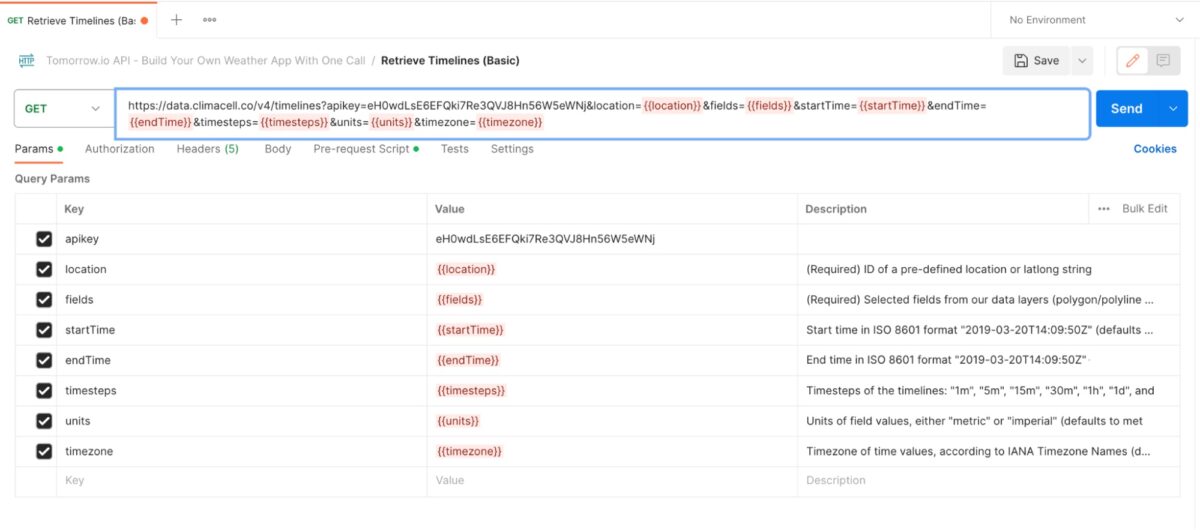Expand the Send options arrow

[x=1173, y=108]
